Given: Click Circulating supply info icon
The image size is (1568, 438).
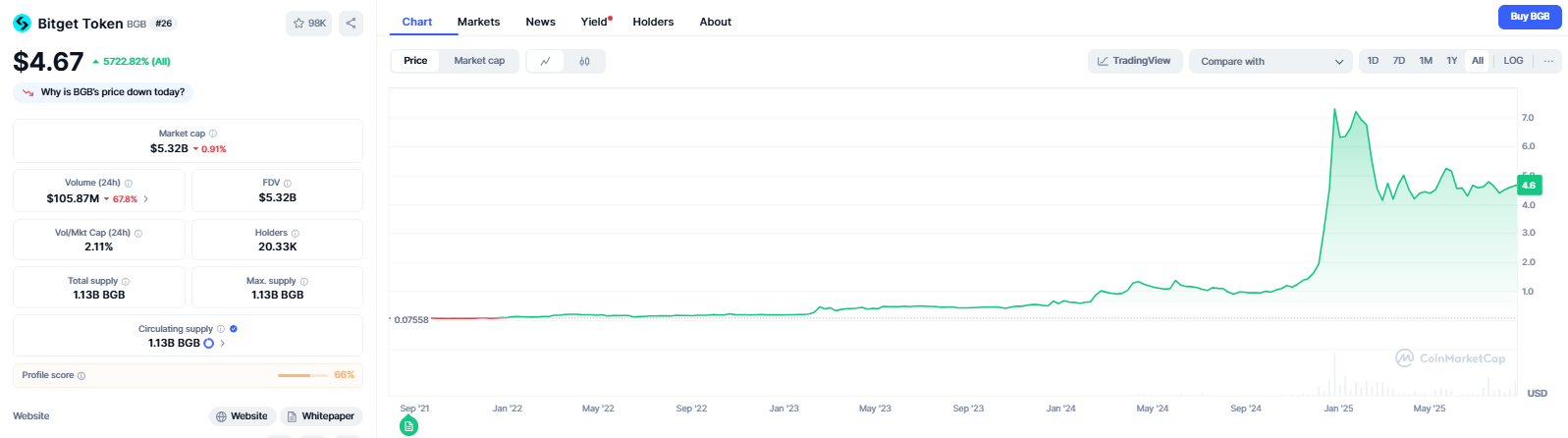Looking at the screenshot, I should coord(221,329).
